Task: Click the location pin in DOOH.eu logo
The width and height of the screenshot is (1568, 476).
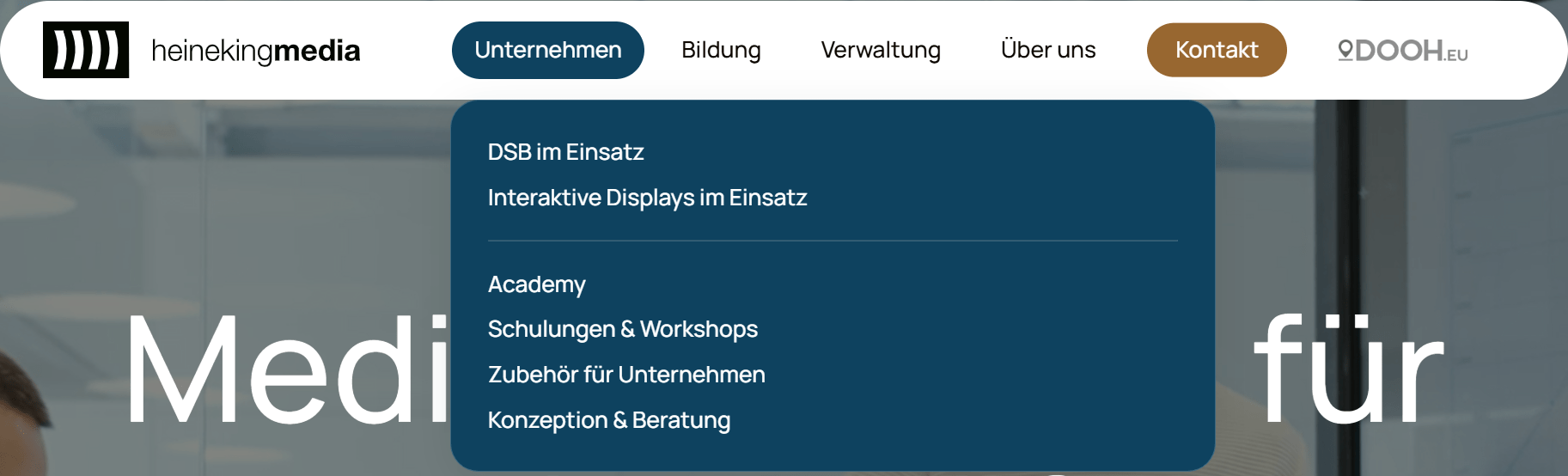Action: pyautogui.click(x=1345, y=51)
